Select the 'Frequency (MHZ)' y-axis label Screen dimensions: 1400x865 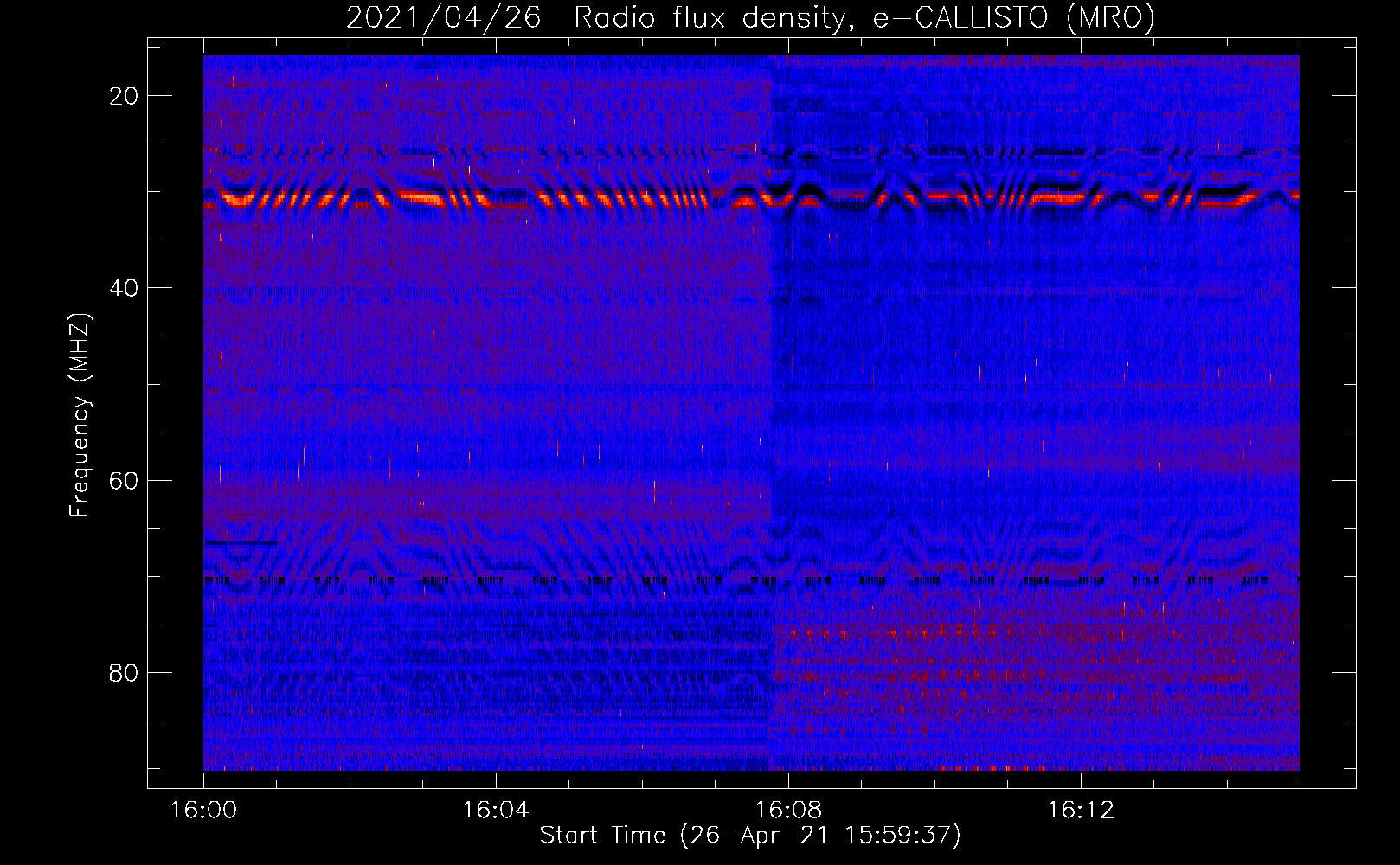[x=79, y=415]
